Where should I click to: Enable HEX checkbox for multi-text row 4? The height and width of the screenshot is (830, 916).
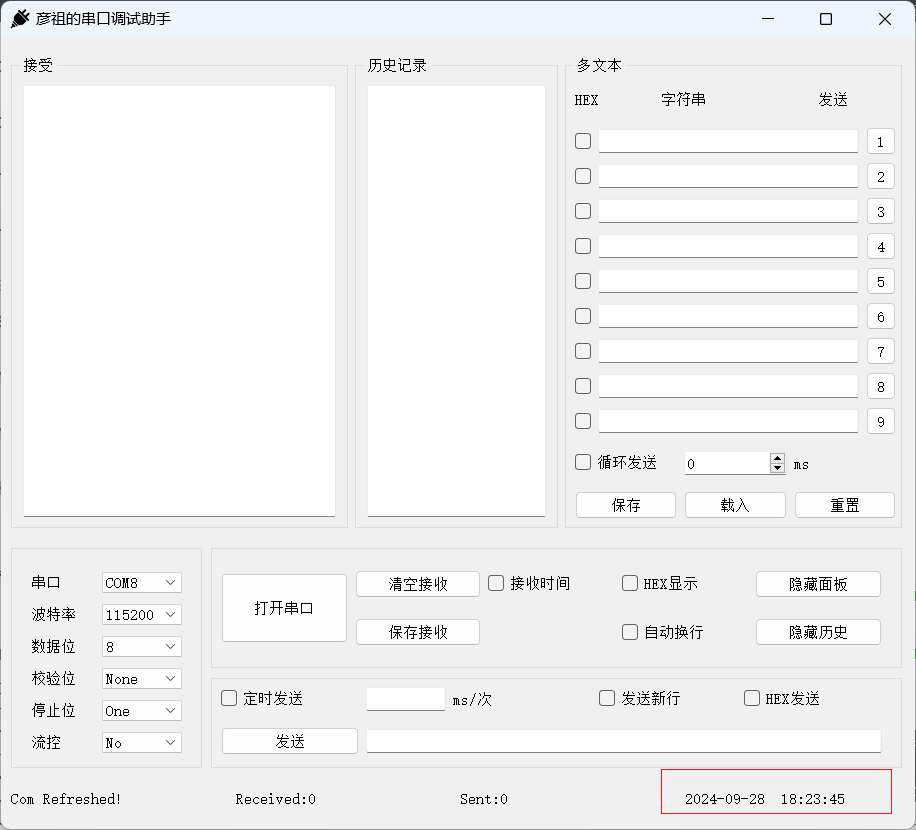(583, 246)
